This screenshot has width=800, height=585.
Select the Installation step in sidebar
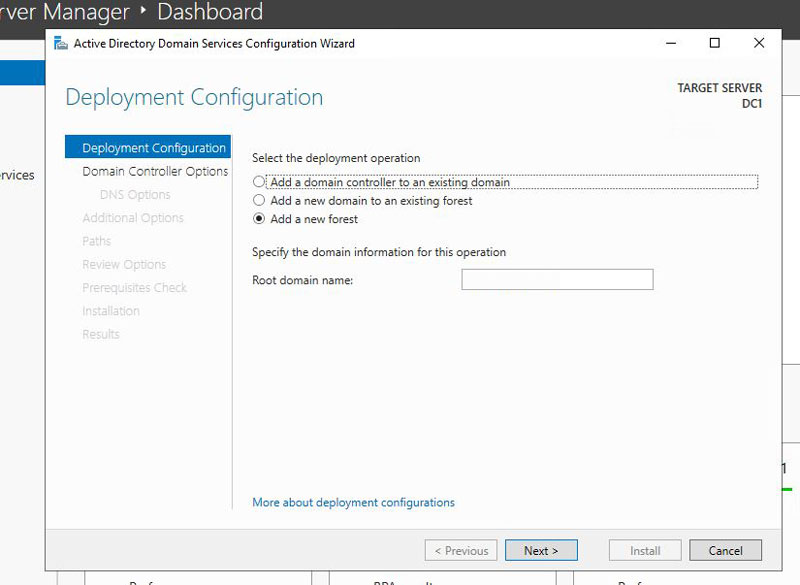point(111,311)
